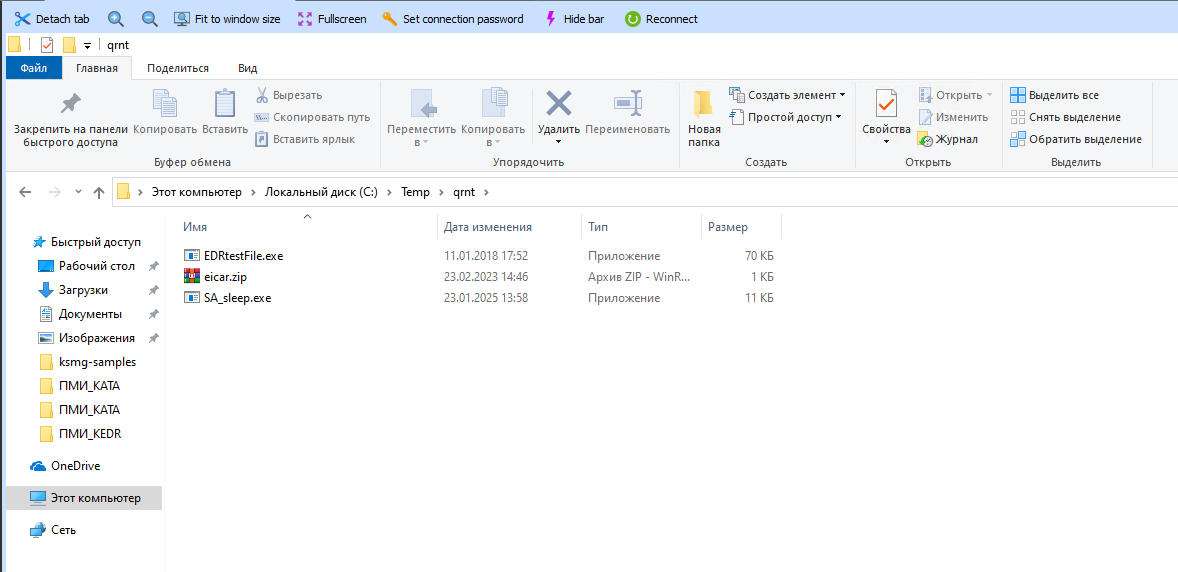Viewport: 1178px width, 572px height.
Task: Click the Detach tab button
Action: (x=52, y=19)
